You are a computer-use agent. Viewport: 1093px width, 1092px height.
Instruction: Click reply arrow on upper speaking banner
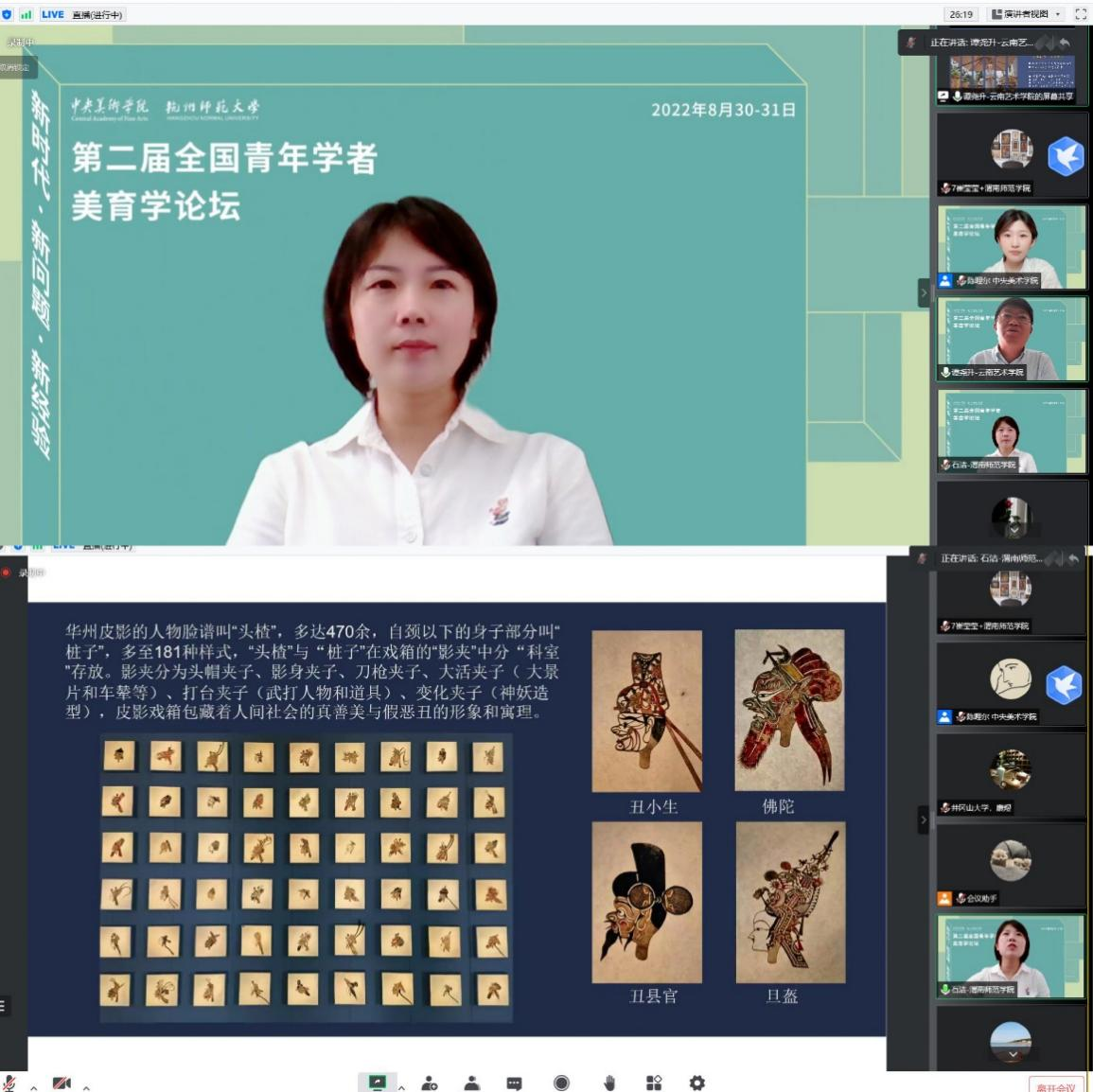[1065, 43]
